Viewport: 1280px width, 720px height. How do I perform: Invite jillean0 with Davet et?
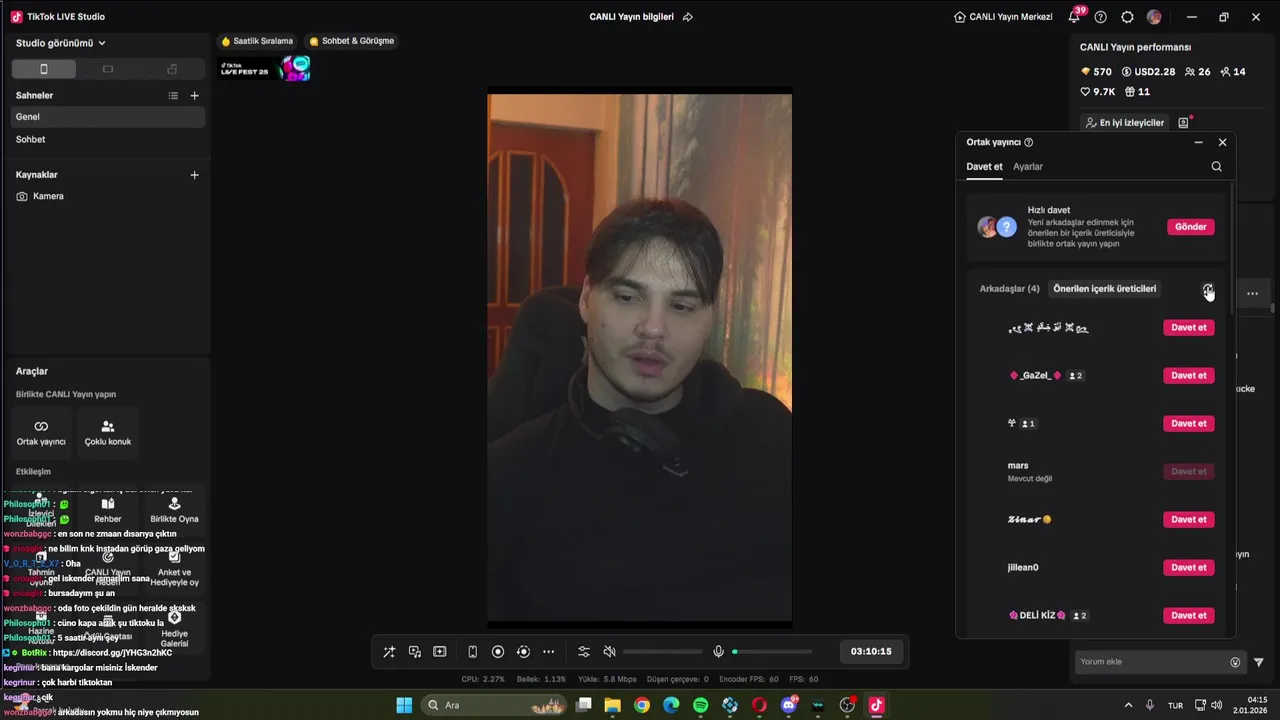tap(1189, 568)
